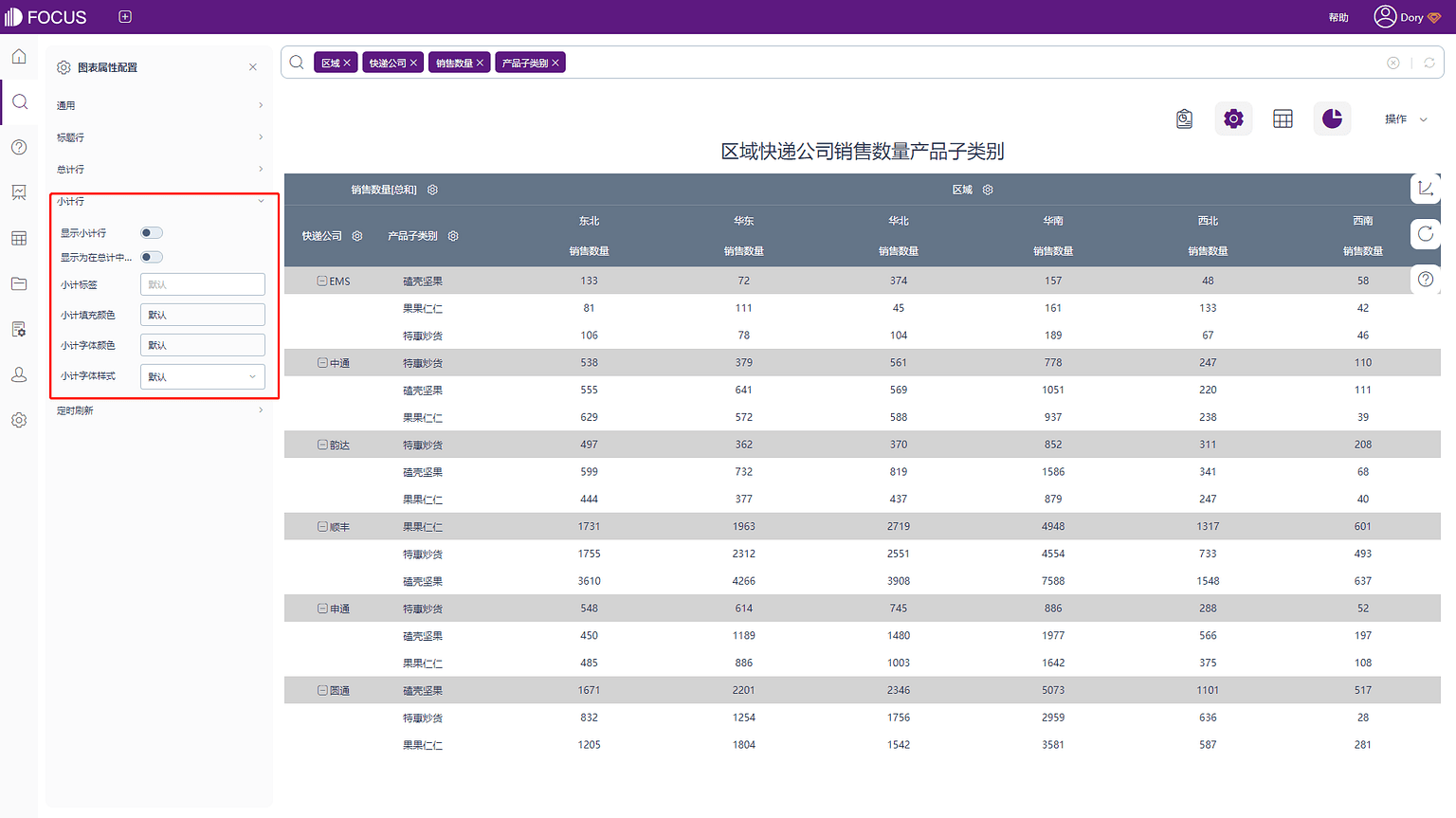Click the 西南 column header

tap(1362, 221)
